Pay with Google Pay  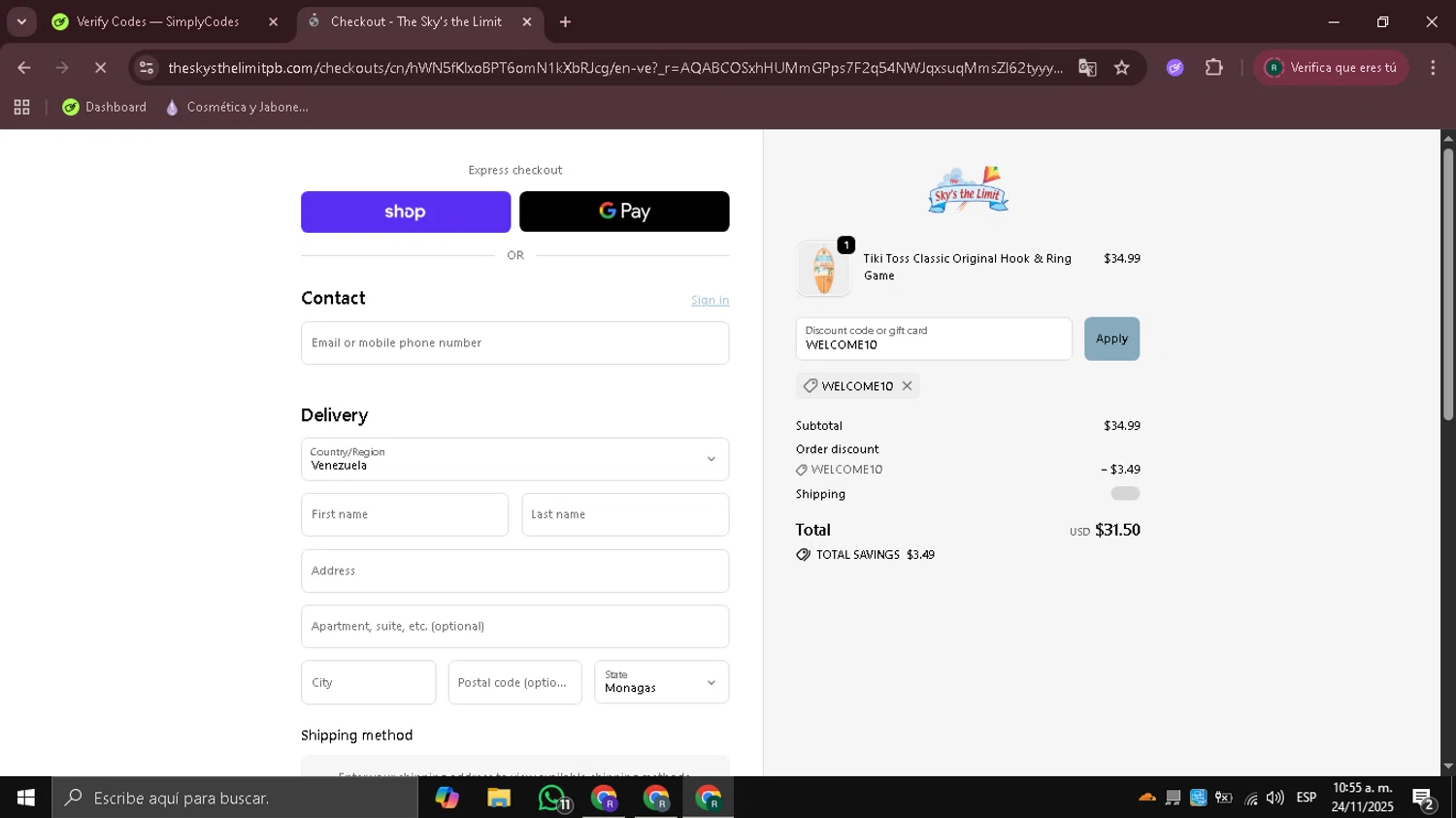pos(624,212)
